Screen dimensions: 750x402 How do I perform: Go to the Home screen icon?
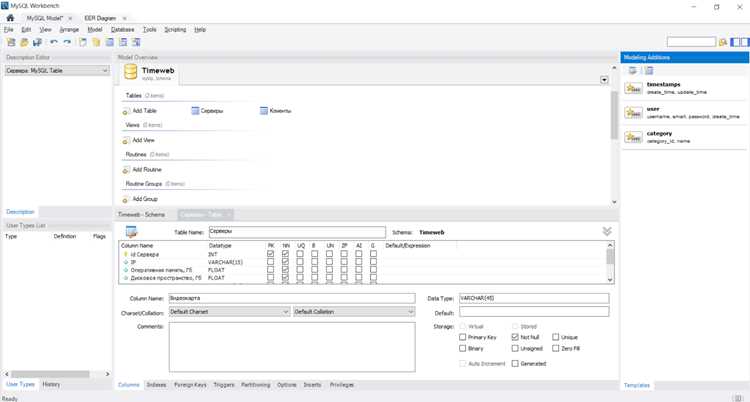(10, 18)
